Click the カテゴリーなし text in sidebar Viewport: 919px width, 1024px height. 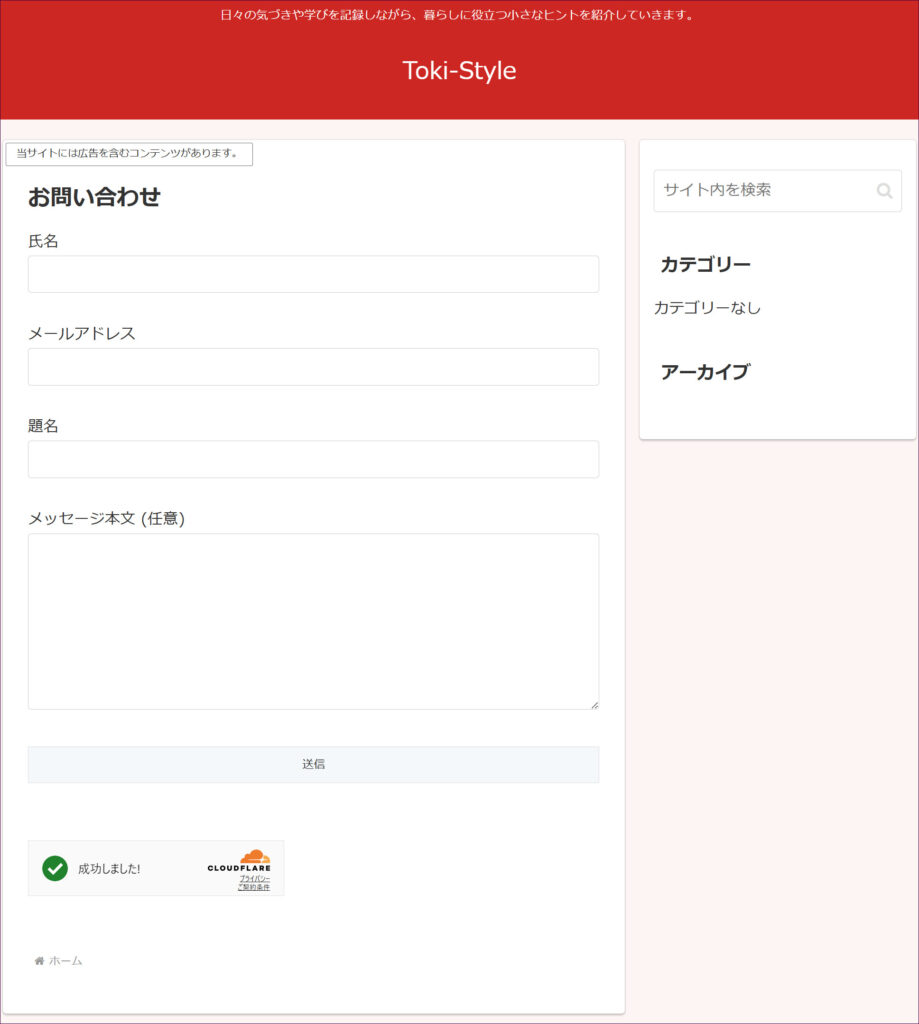tap(707, 308)
